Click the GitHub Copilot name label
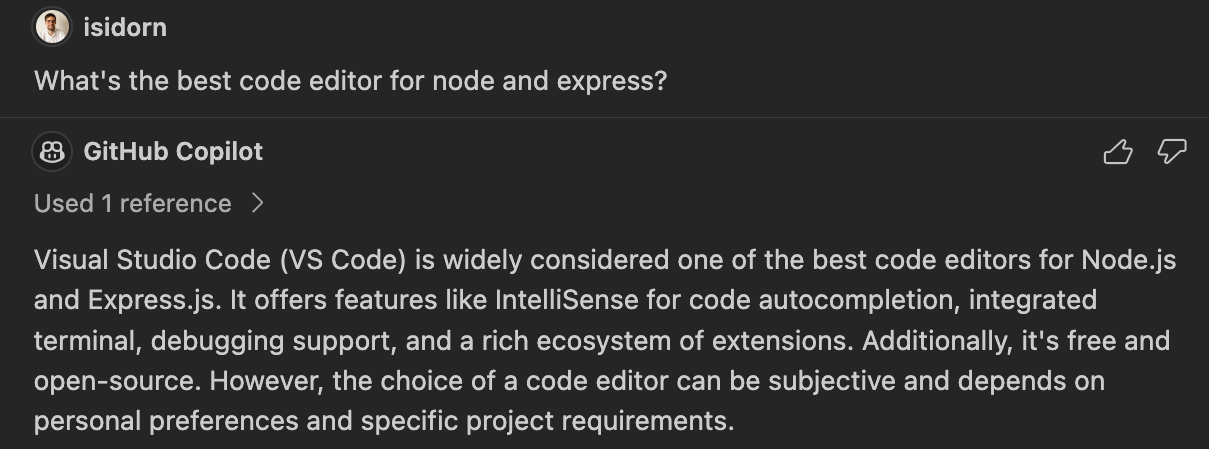 (173, 152)
